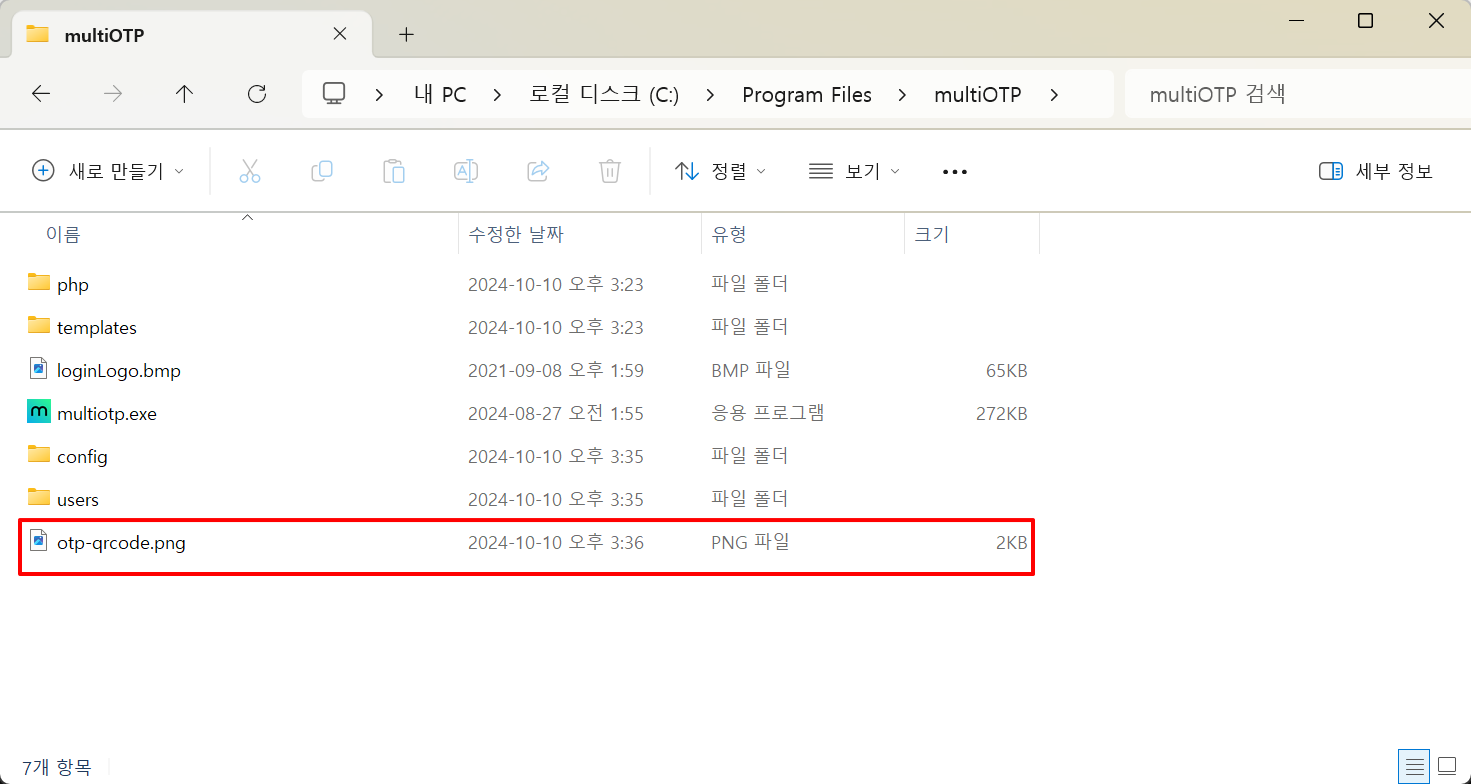Image resolution: width=1471 pixels, height=784 pixels.
Task: Open the 새로 만들기 dropdown
Action: [108, 171]
